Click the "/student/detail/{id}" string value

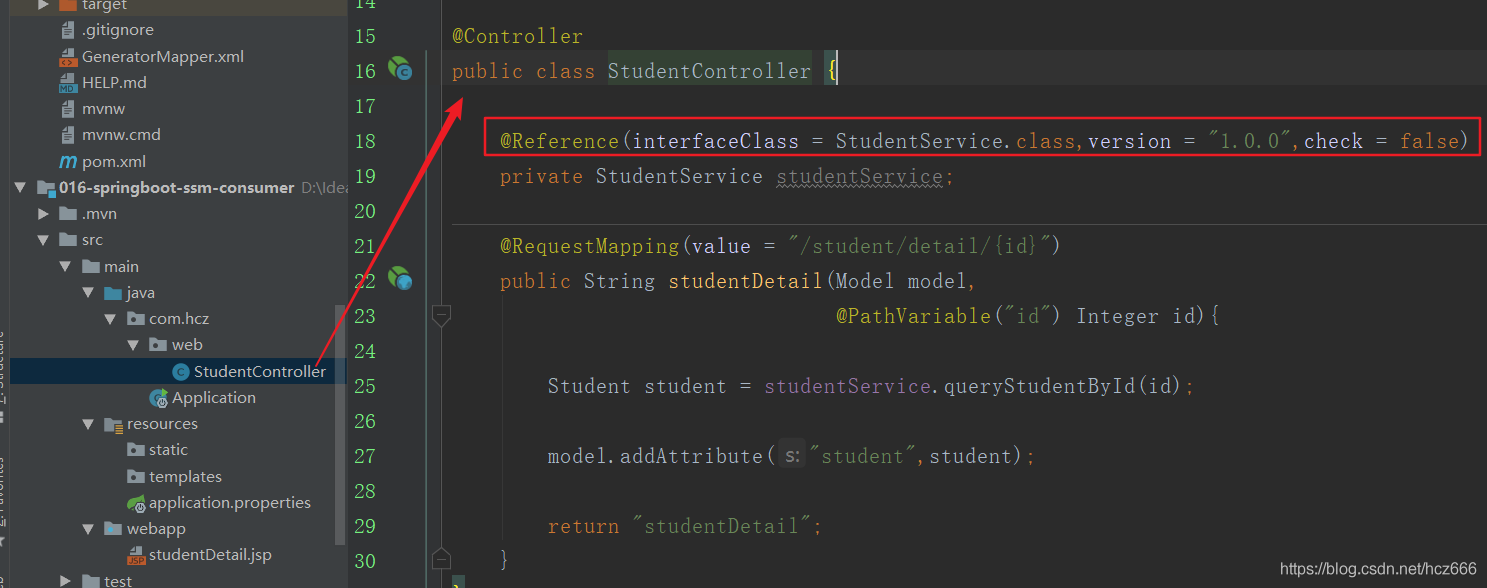click(920, 246)
